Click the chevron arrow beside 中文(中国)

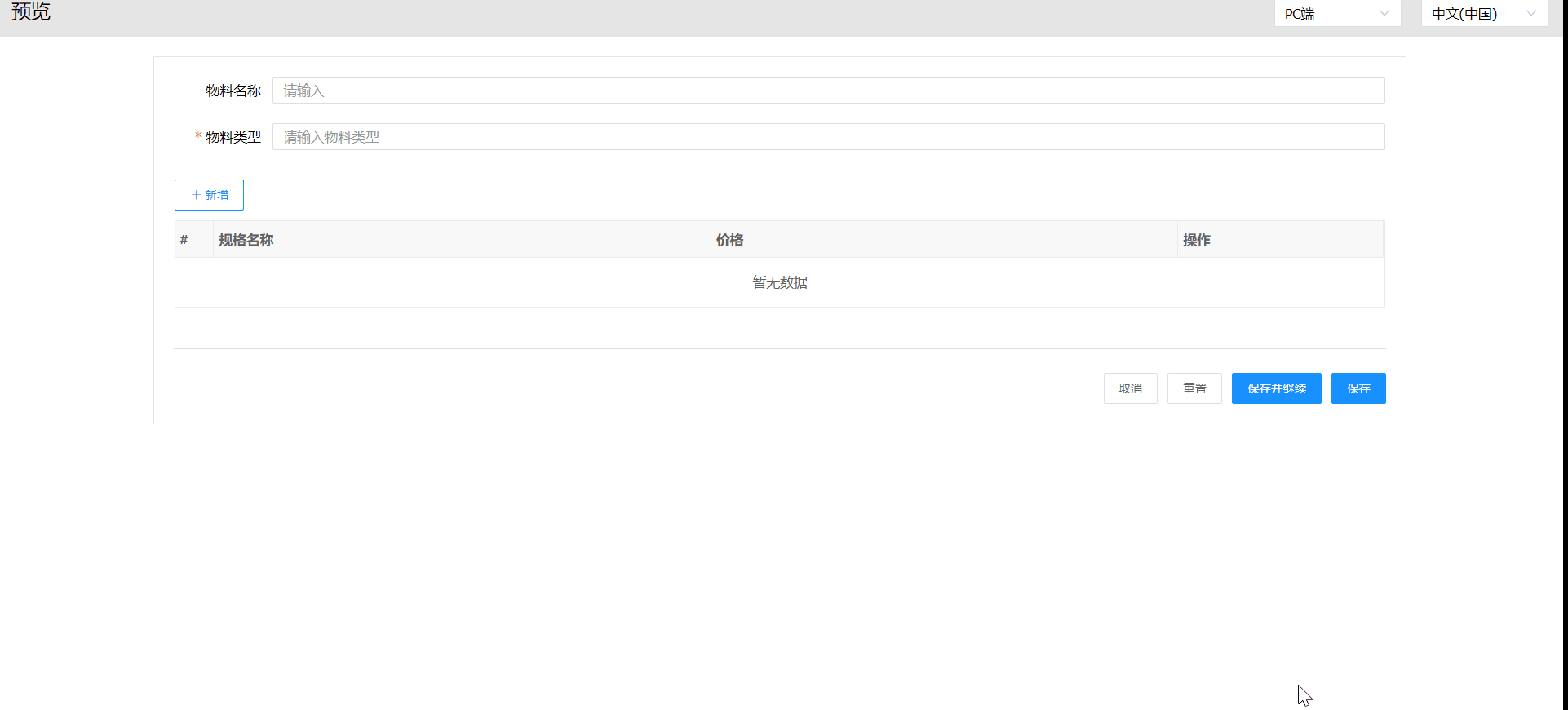[1530, 13]
